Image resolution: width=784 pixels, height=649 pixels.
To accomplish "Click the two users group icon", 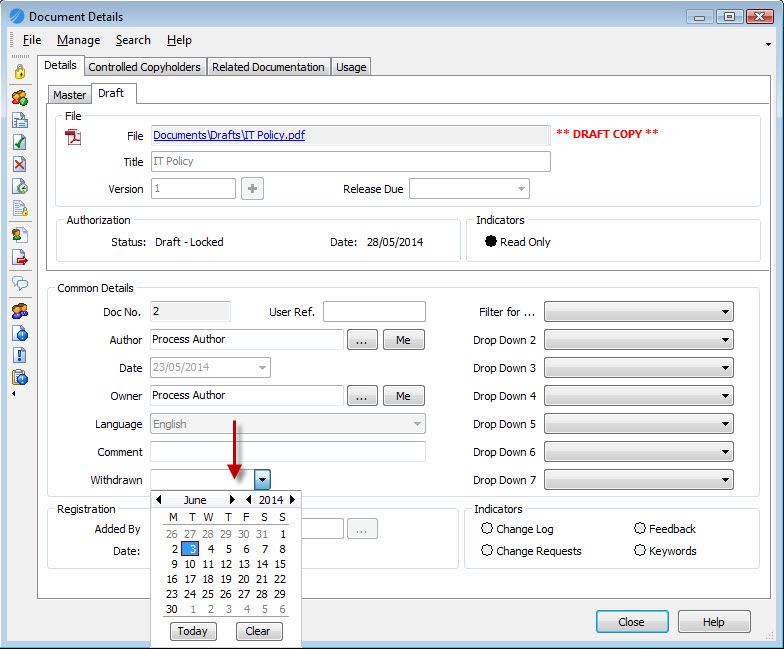I will [20, 311].
